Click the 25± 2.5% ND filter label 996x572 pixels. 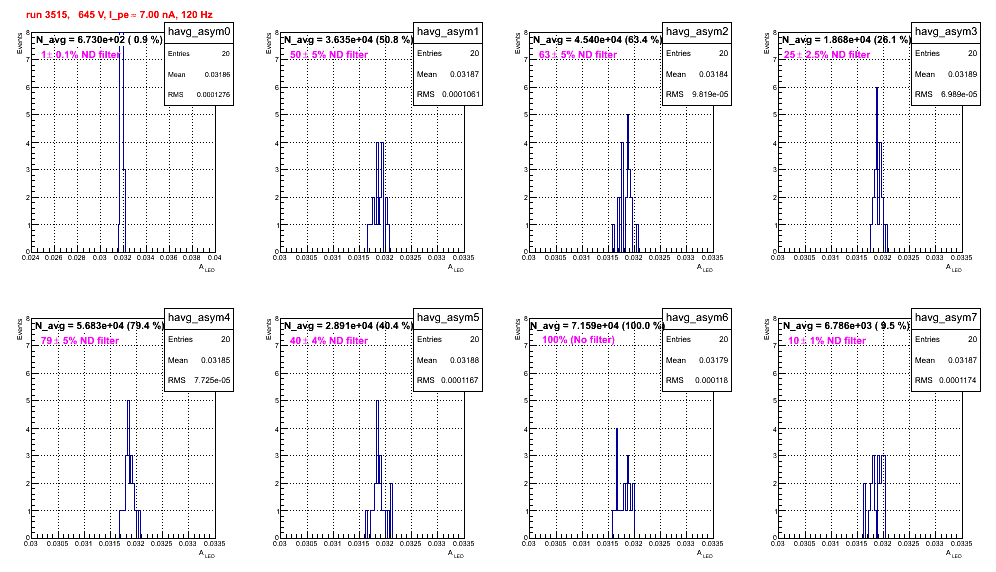click(x=827, y=55)
